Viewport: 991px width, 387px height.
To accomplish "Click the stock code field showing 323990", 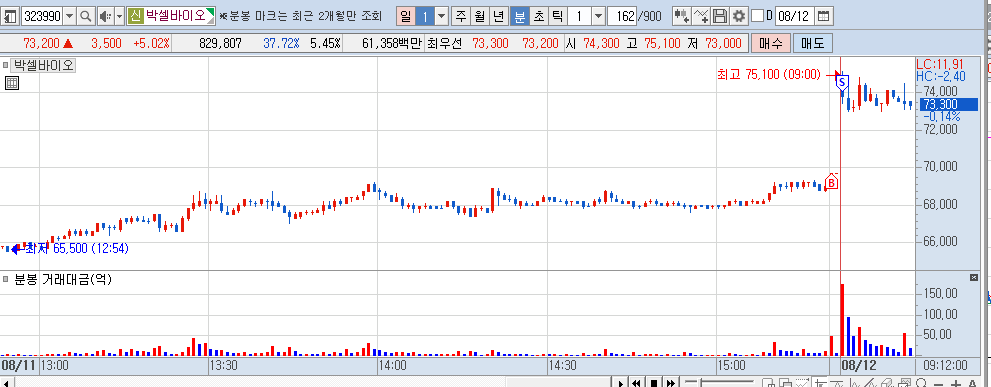I will 42,16.
